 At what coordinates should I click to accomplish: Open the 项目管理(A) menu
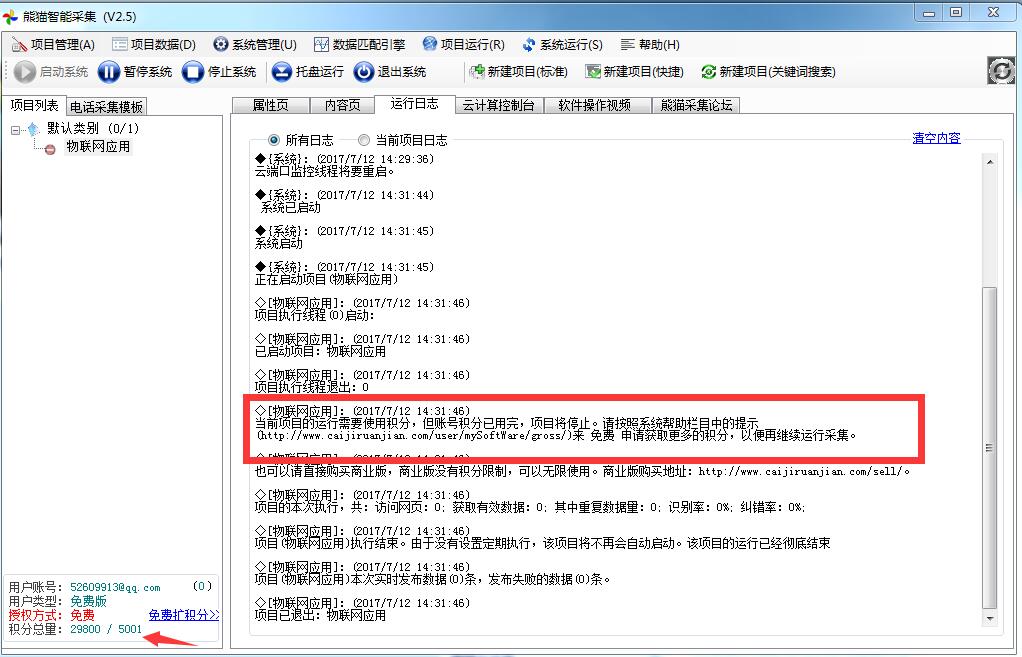coord(53,45)
